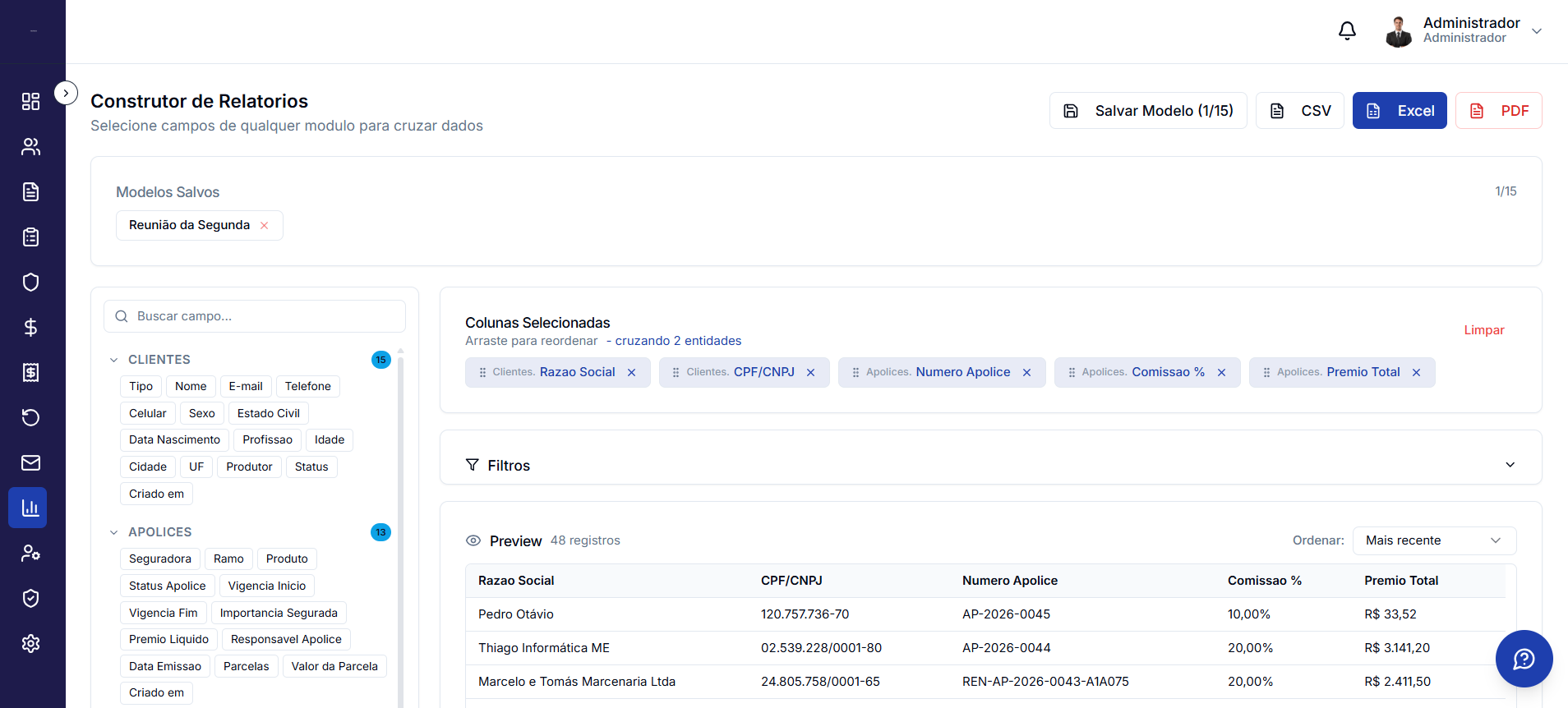
Task: Open the shield icon in sidebar
Action: pyautogui.click(x=30, y=282)
